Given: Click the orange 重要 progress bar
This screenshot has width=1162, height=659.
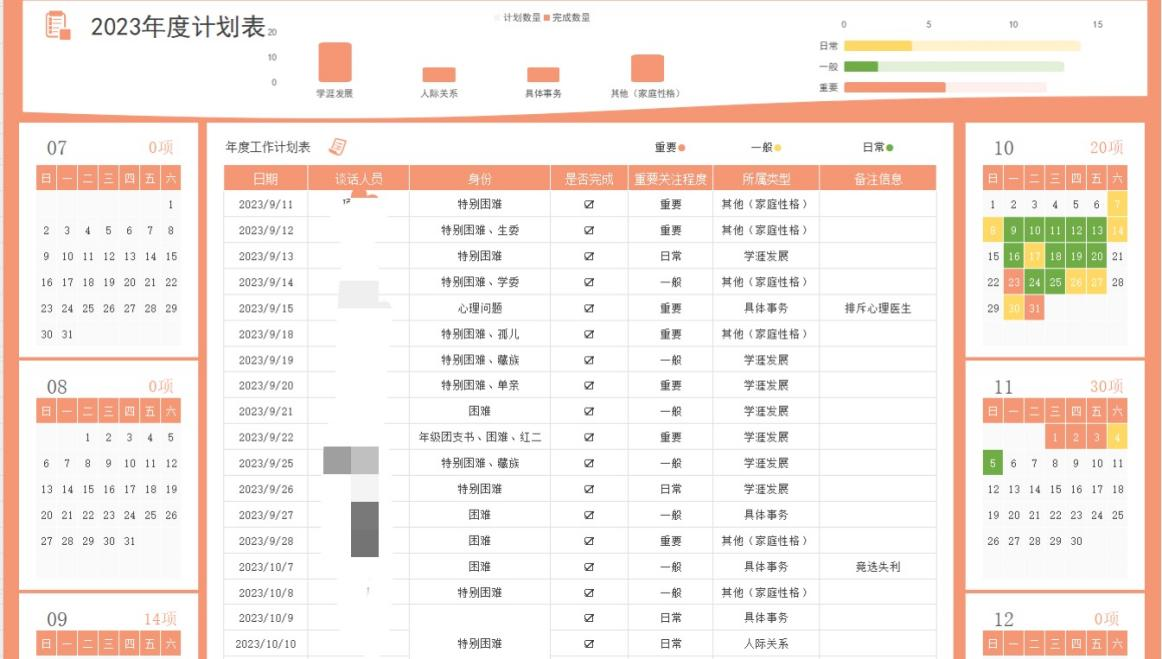Looking at the screenshot, I should (x=894, y=87).
